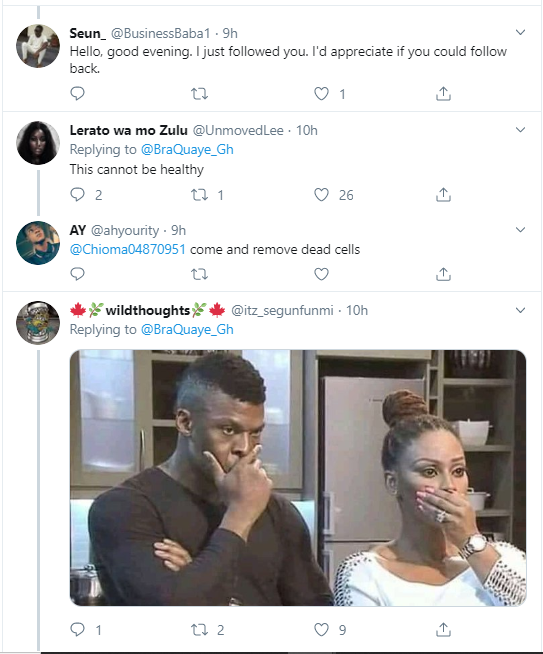Screen dimensions: 543x654
Task: Expand options menu for Seun_'s tweet
Action: point(520,32)
